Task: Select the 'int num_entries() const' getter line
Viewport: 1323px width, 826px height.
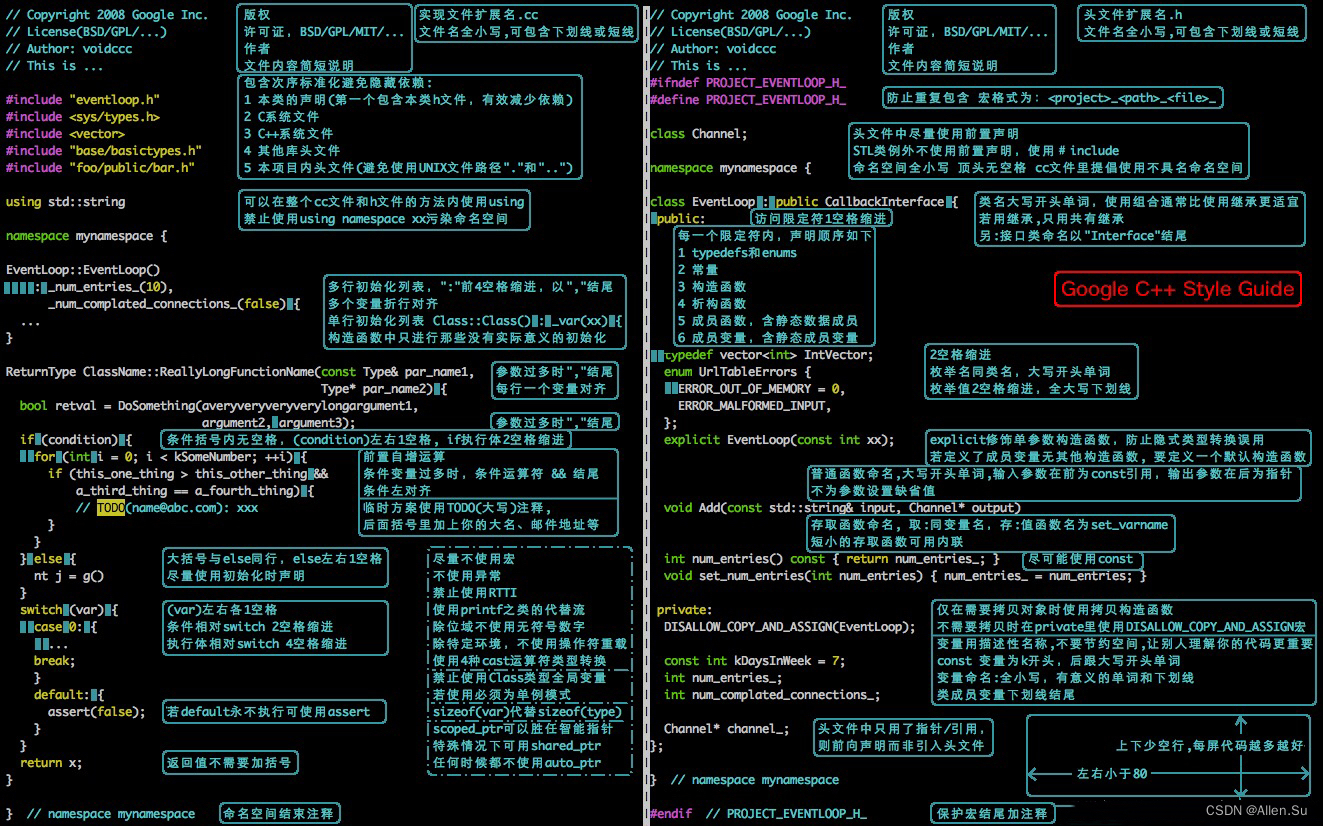Action: [832, 559]
